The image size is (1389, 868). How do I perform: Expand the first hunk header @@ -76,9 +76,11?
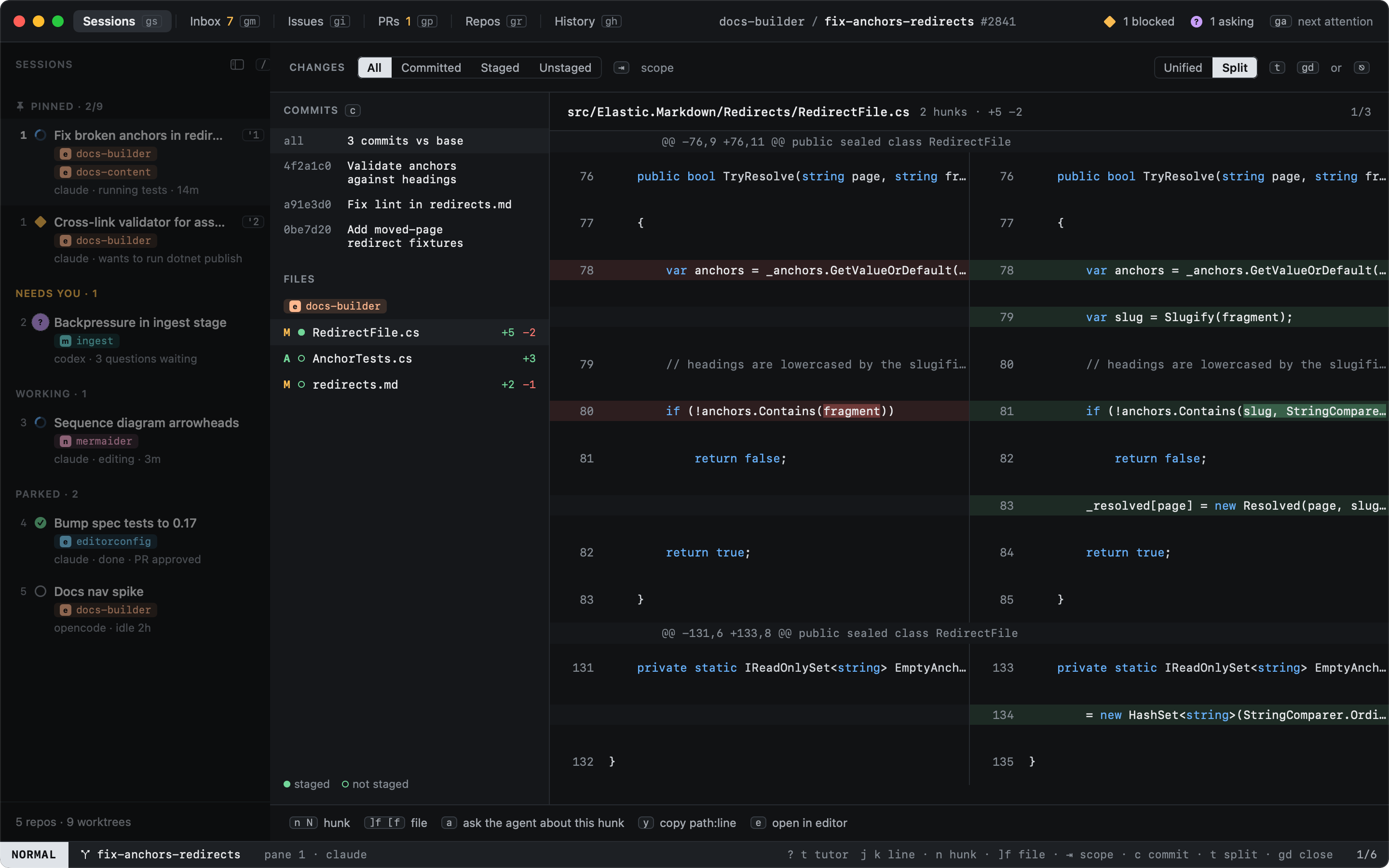click(969, 142)
